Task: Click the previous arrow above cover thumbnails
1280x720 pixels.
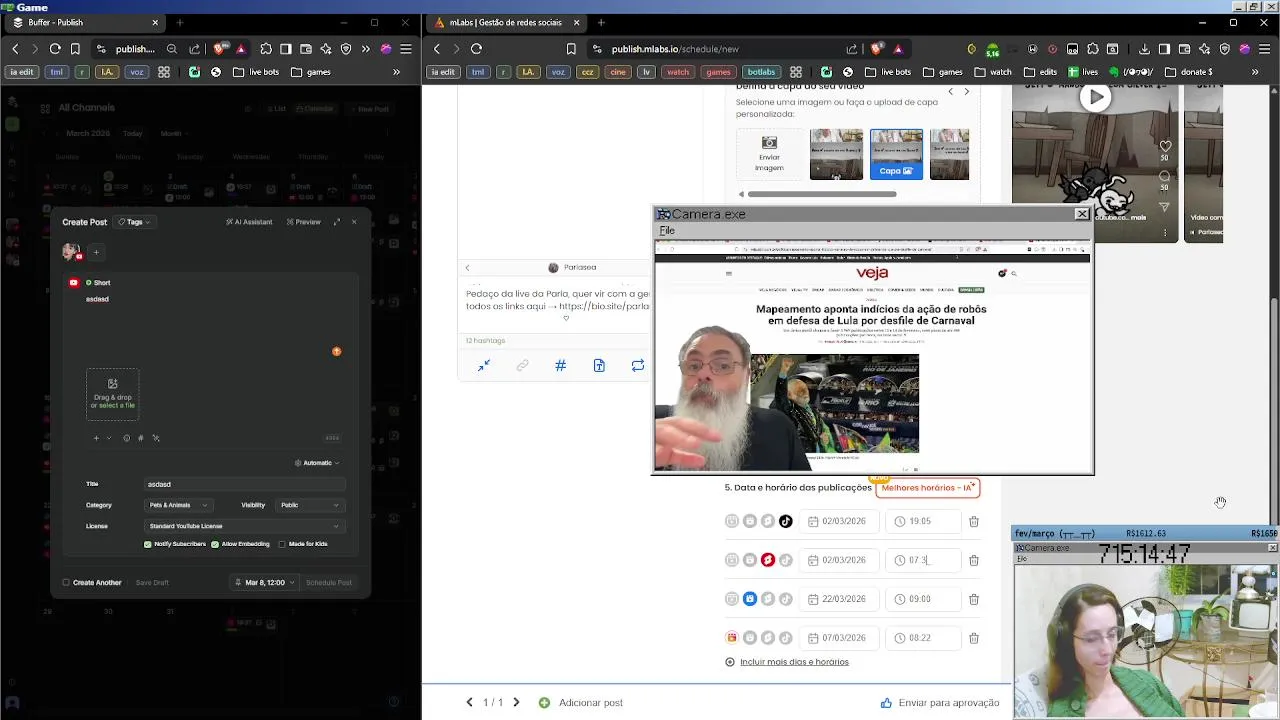Action: [x=951, y=92]
